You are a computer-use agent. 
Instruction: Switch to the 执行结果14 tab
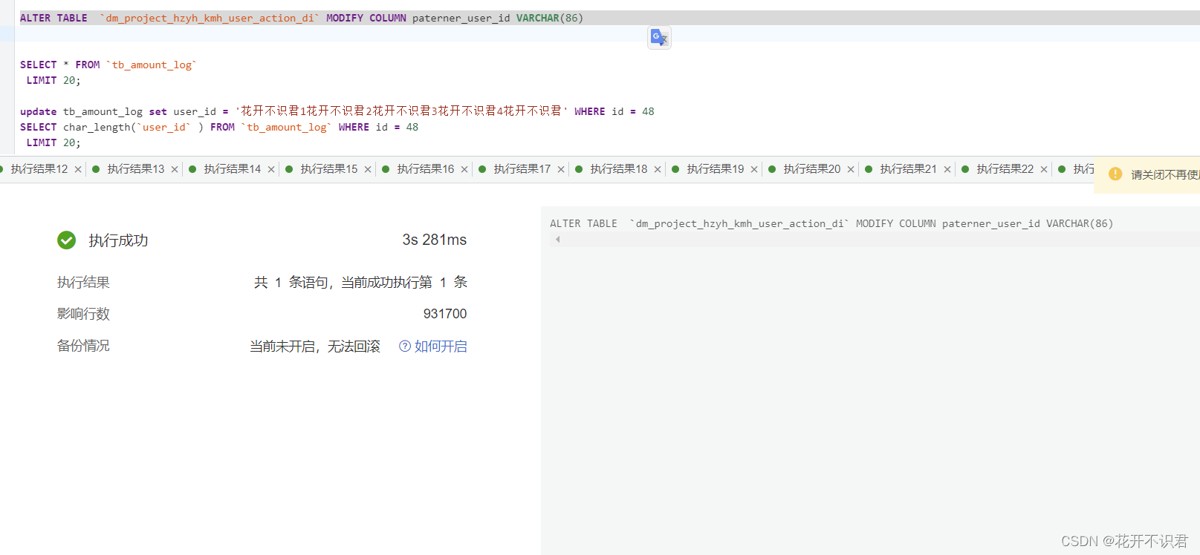coord(232,169)
